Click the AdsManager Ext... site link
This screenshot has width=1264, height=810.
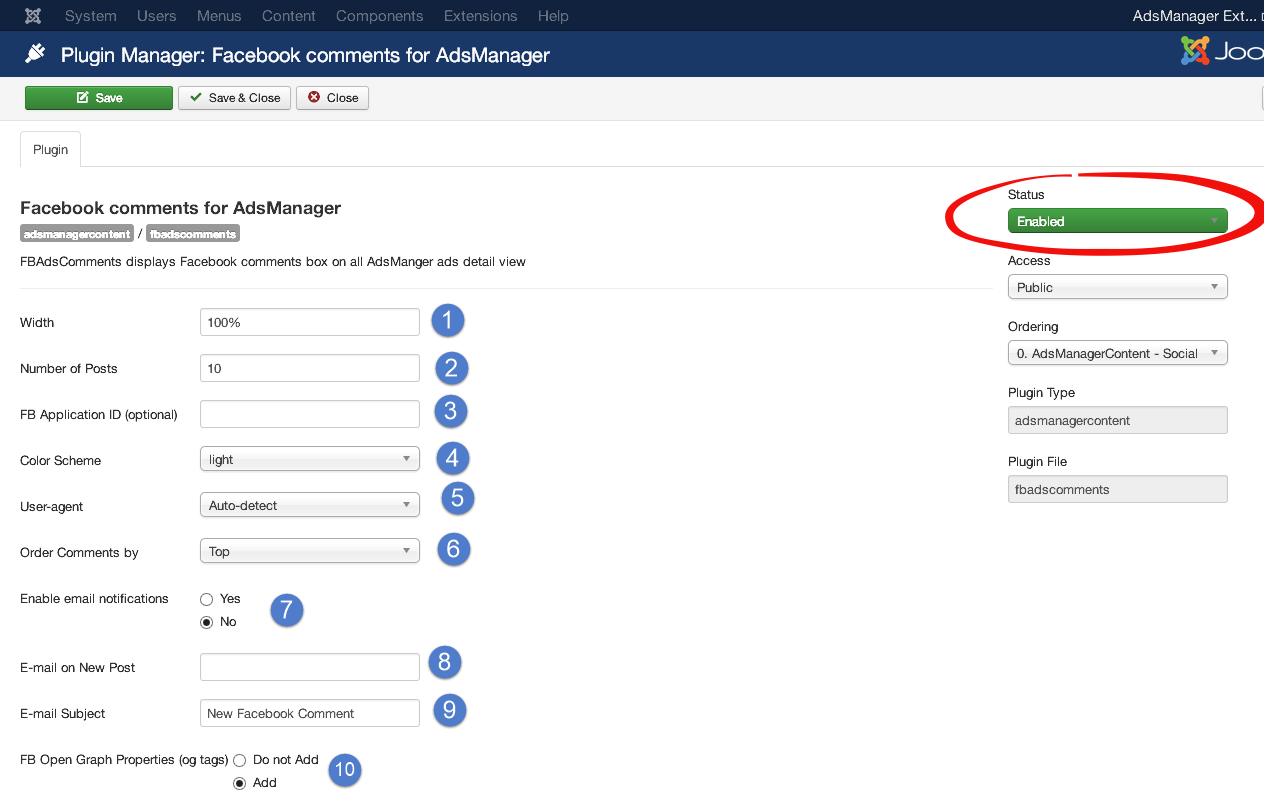[x=1197, y=16]
